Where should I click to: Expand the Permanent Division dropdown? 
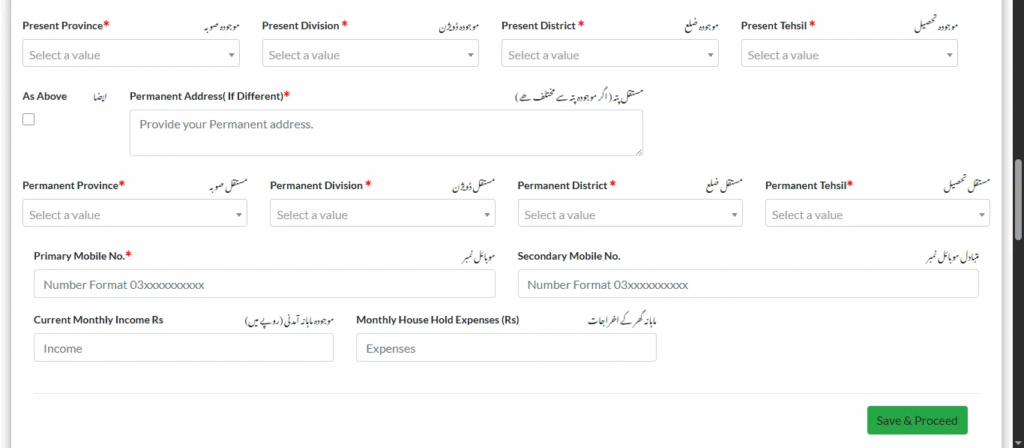pos(382,214)
